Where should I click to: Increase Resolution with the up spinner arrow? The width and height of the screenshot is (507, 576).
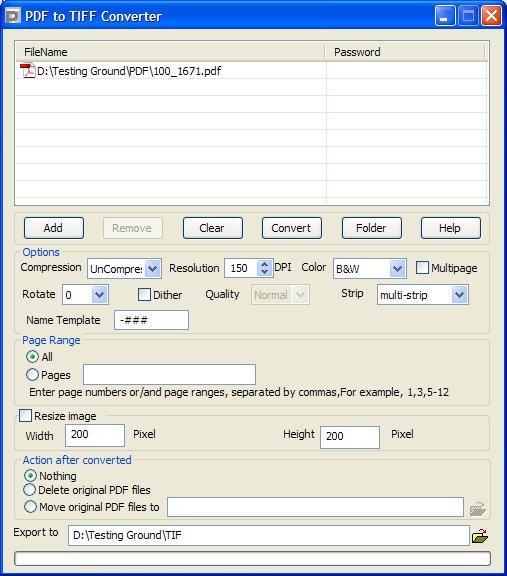point(265,264)
